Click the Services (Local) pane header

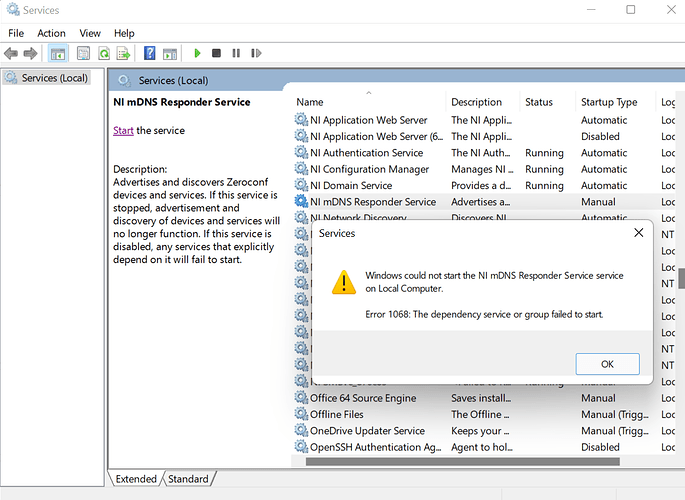coord(173,80)
